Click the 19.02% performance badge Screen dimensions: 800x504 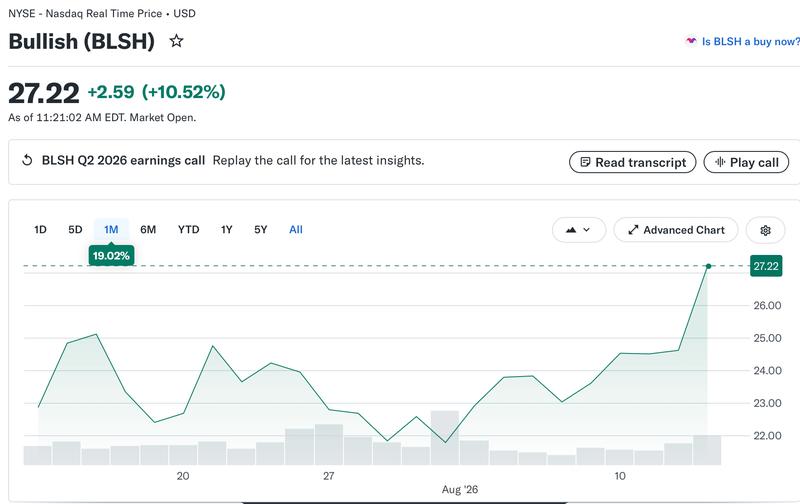pyautogui.click(x=111, y=256)
